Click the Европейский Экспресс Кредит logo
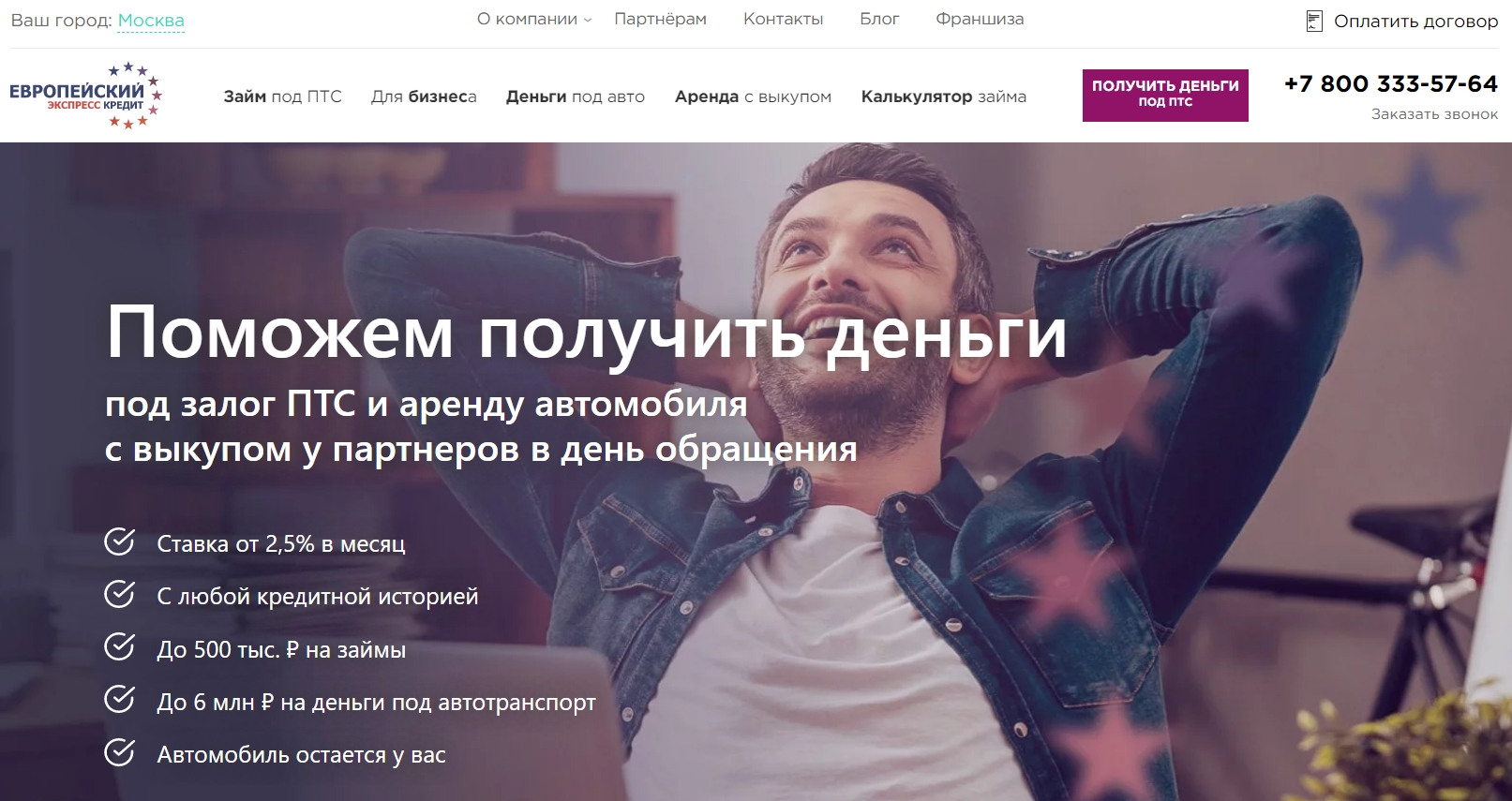The image size is (1512, 801). [x=86, y=96]
